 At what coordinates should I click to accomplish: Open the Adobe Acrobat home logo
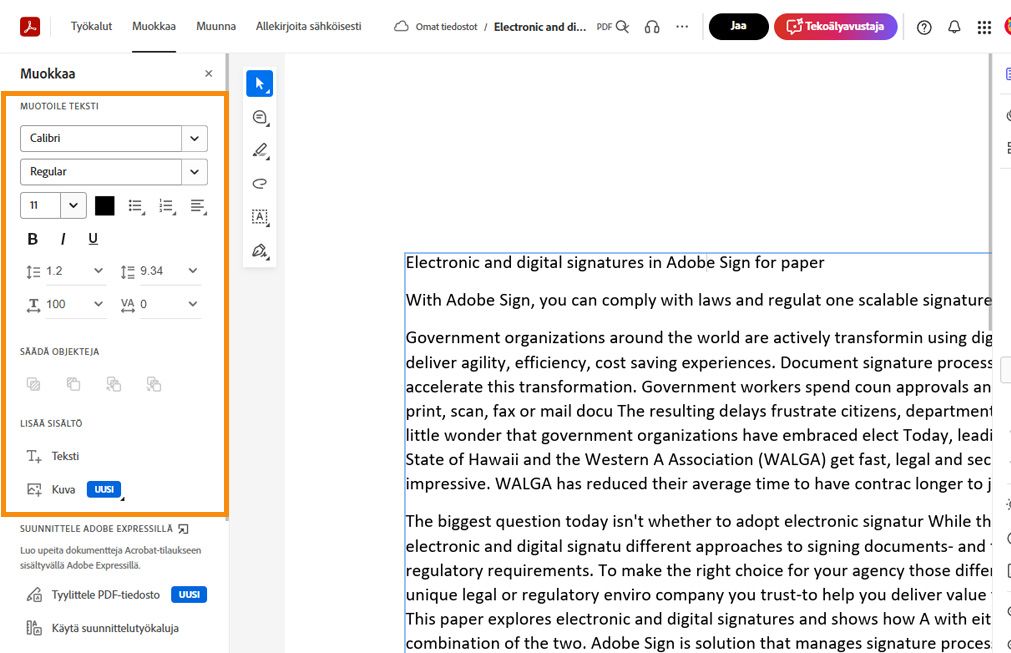[x=30, y=26]
